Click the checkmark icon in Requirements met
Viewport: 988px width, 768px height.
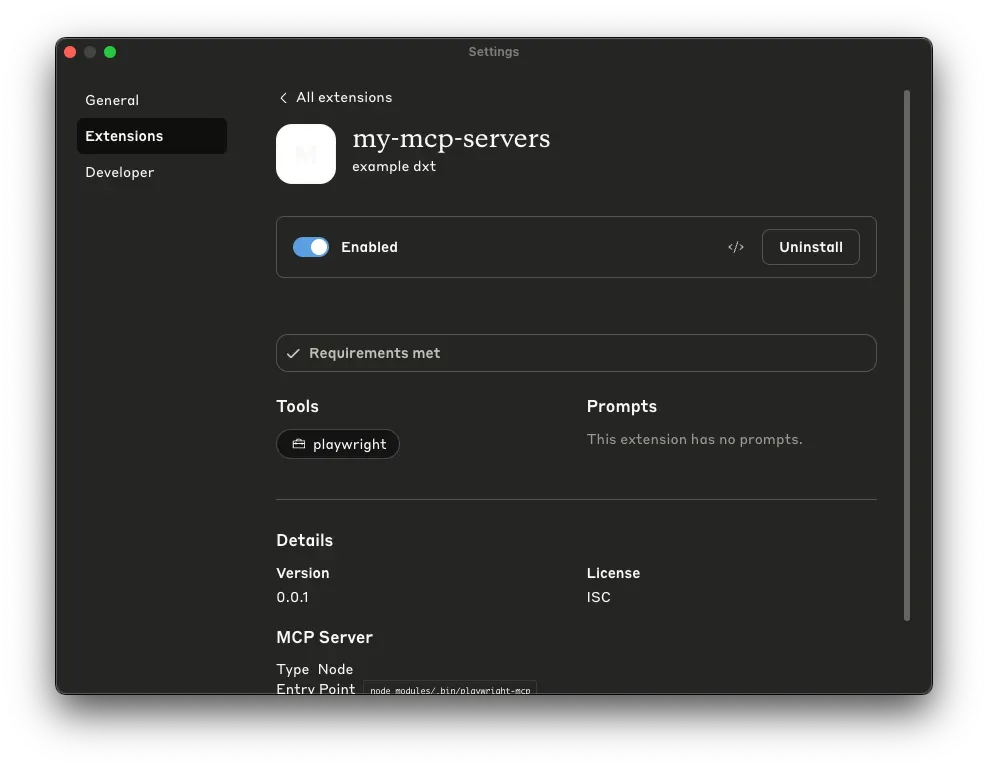293,353
